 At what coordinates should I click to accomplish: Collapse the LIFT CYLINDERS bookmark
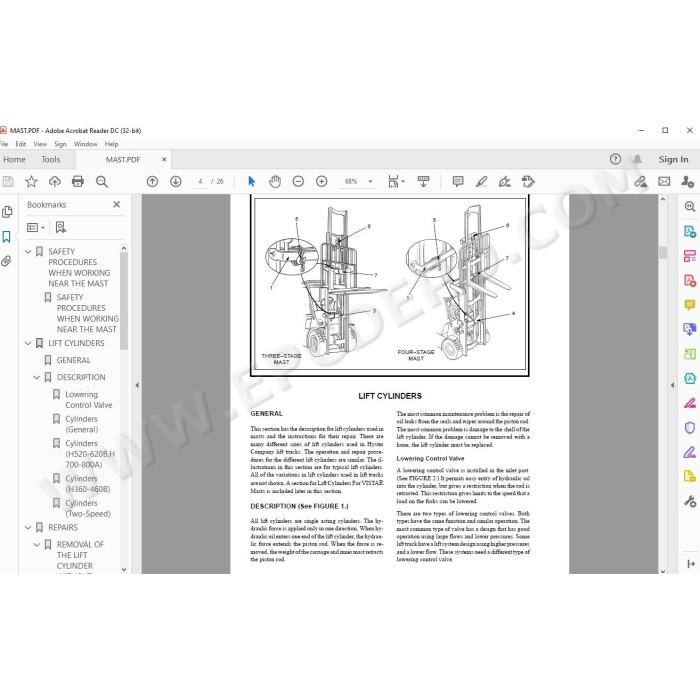click(x=28, y=343)
